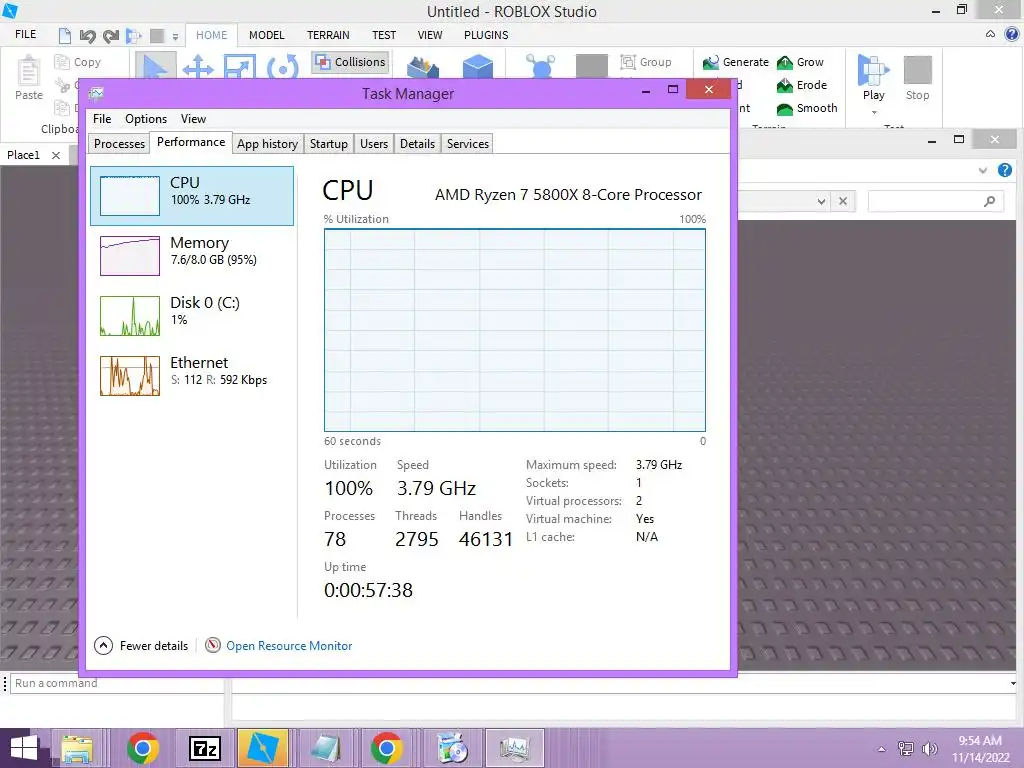The width and height of the screenshot is (1024, 768).
Task: Open the Play dropdown arrow
Action: [874, 112]
